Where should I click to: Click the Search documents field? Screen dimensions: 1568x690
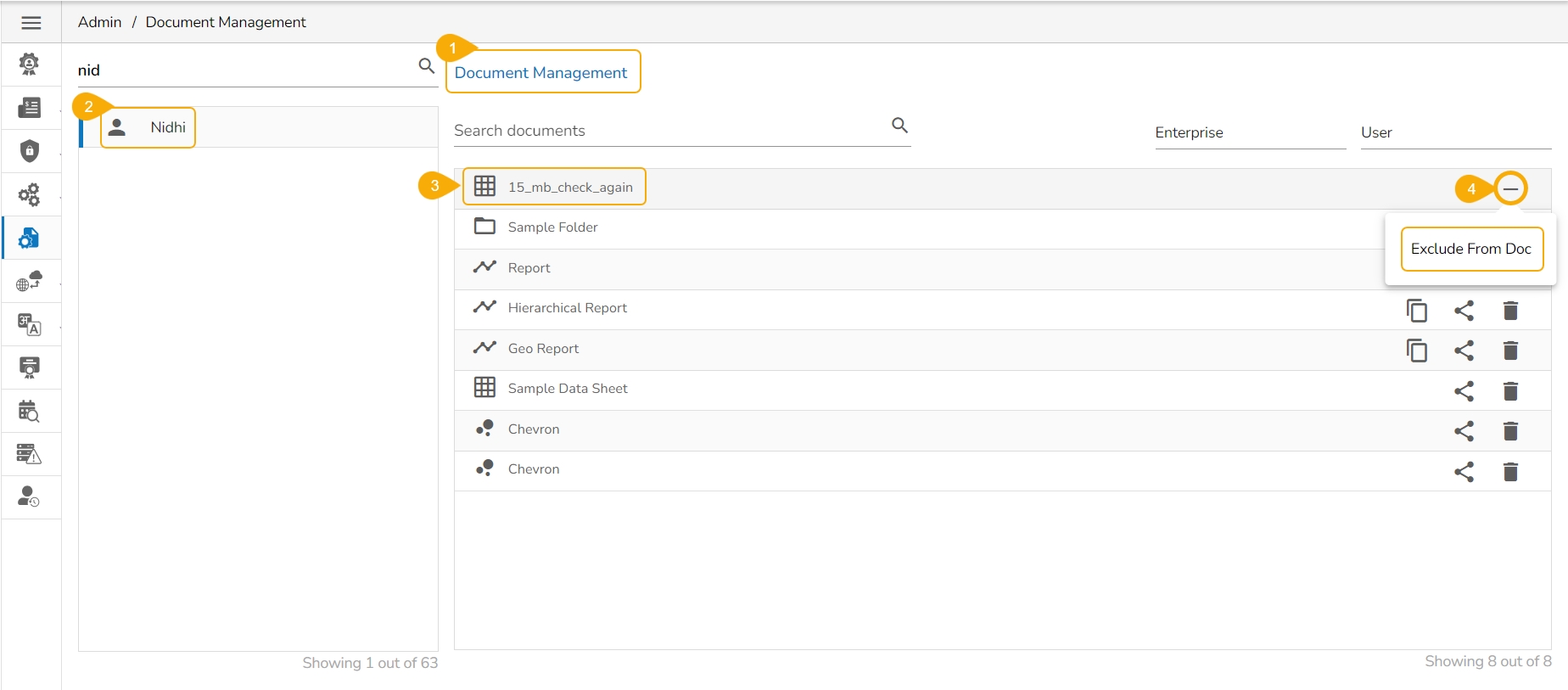(x=666, y=131)
